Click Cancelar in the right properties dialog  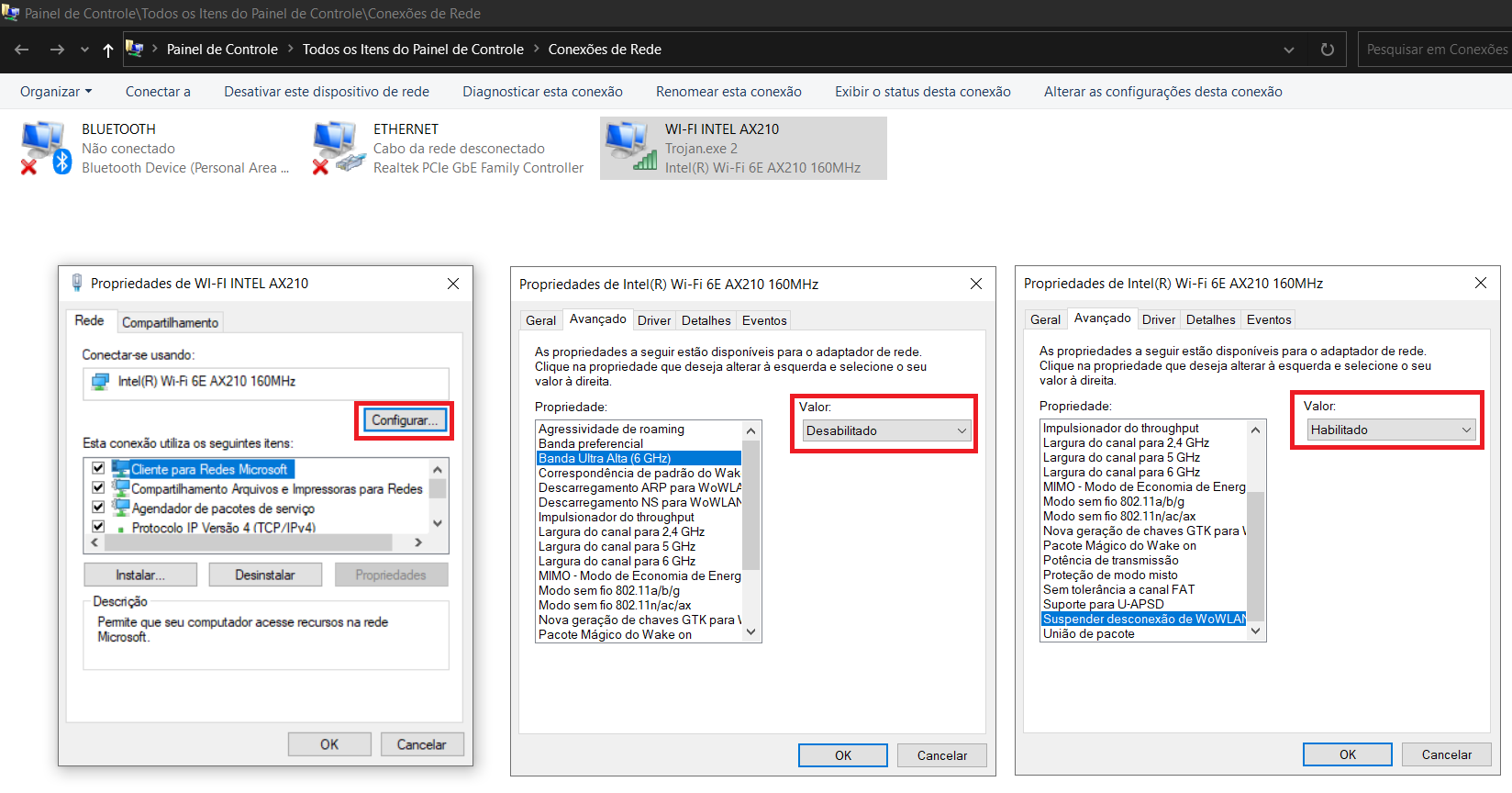[x=1447, y=754]
